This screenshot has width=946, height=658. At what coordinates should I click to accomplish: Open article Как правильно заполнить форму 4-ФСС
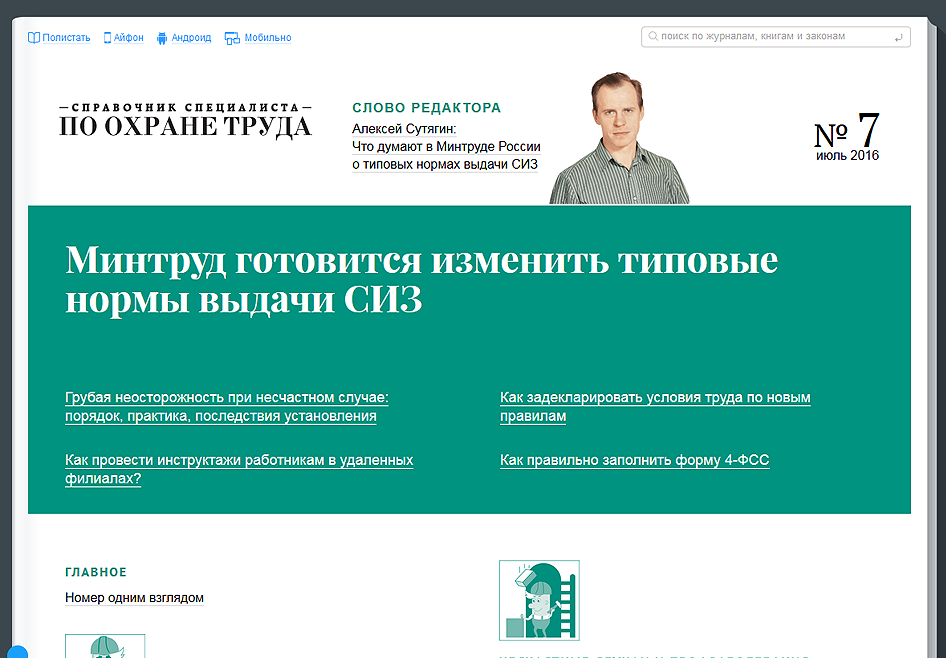click(x=634, y=460)
